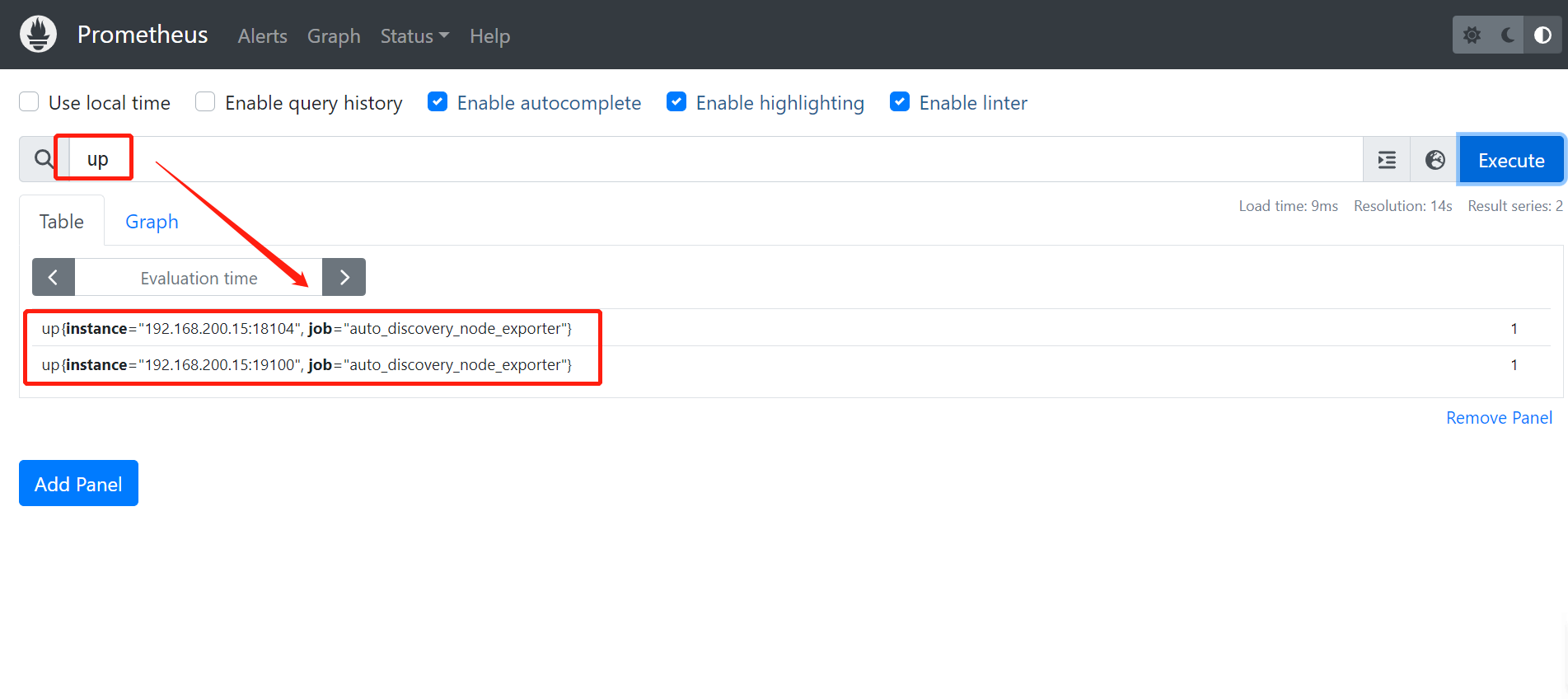The height and width of the screenshot is (699, 1568).
Task: Toggle the Enable linter checkbox
Action: coord(900,102)
